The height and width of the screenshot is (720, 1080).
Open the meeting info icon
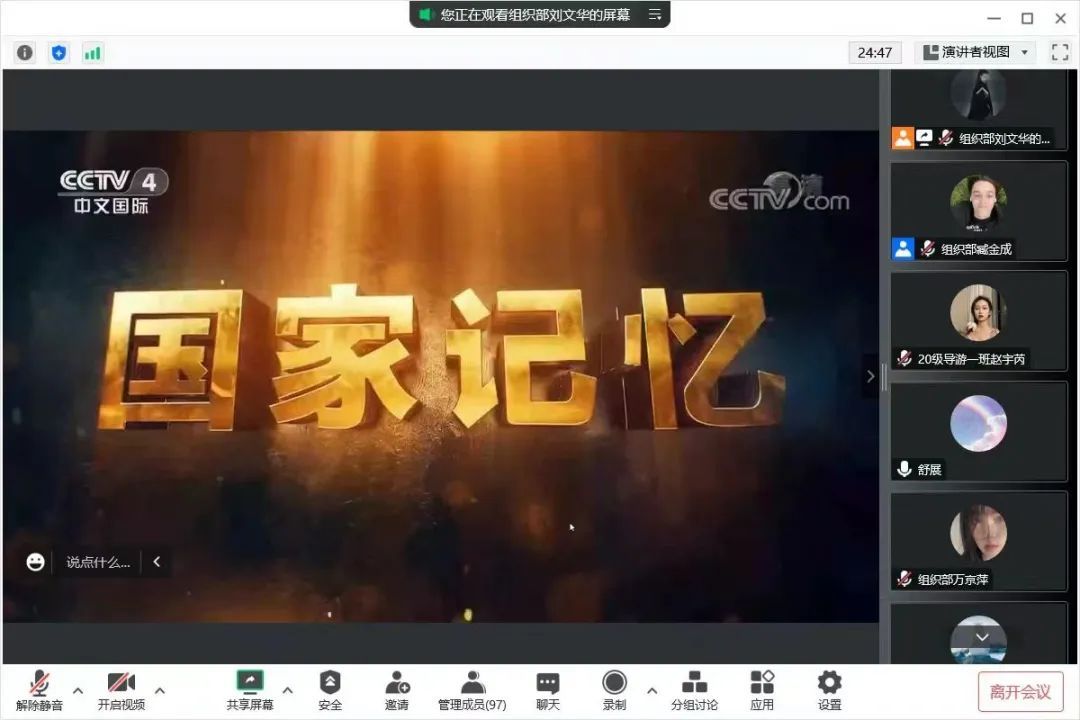tap(25, 52)
